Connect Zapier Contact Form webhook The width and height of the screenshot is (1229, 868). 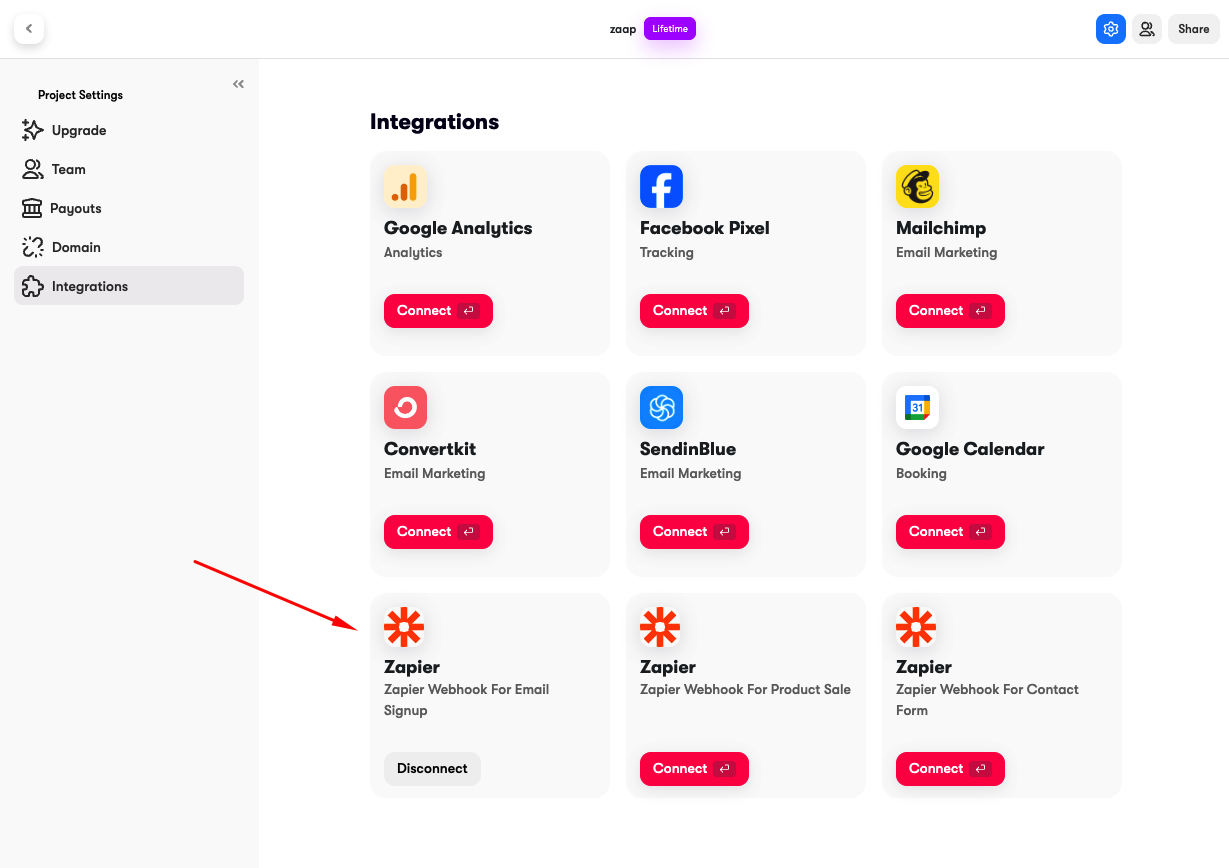[x=950, y=768]
